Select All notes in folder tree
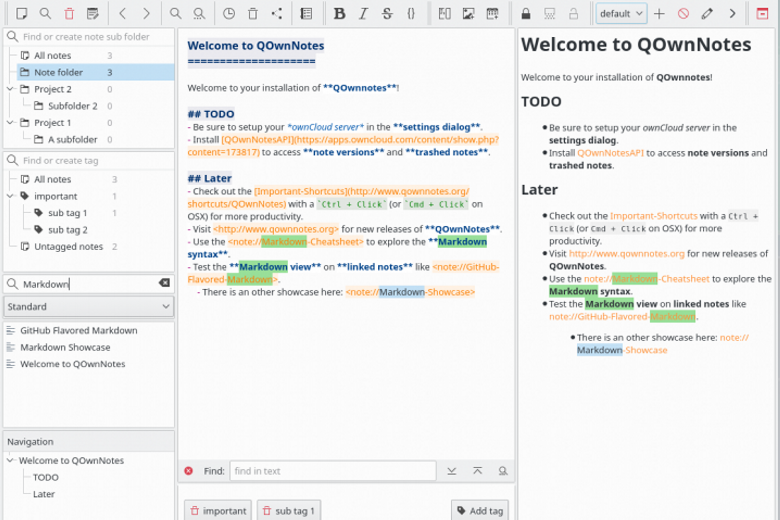Image resolution: width=780 pixels, height=520 pixels. tap(53, 56)
